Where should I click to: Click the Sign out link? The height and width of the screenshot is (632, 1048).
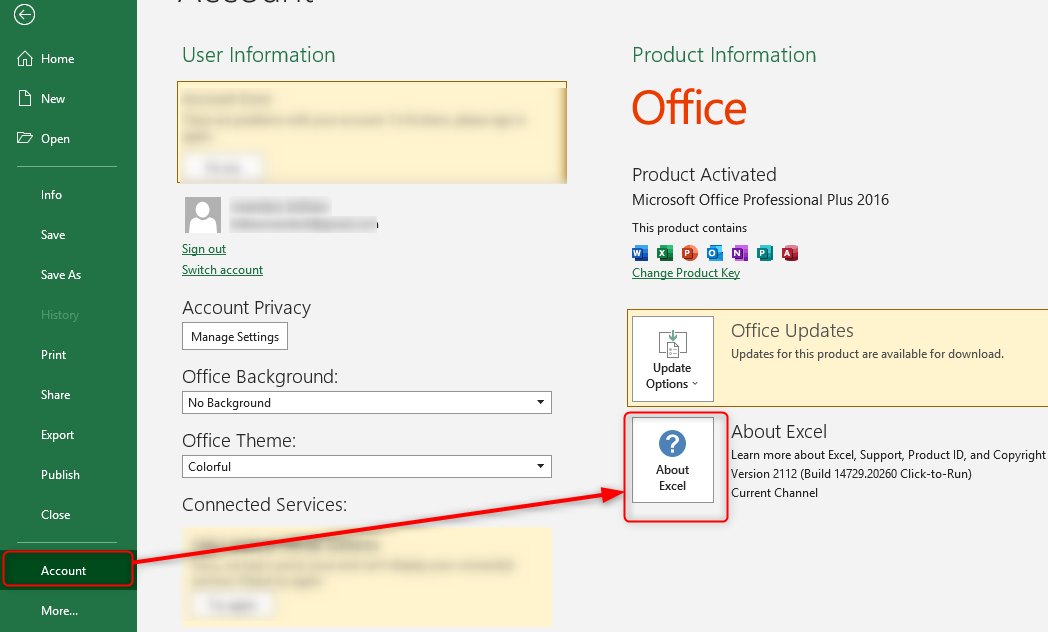(204, 249)
